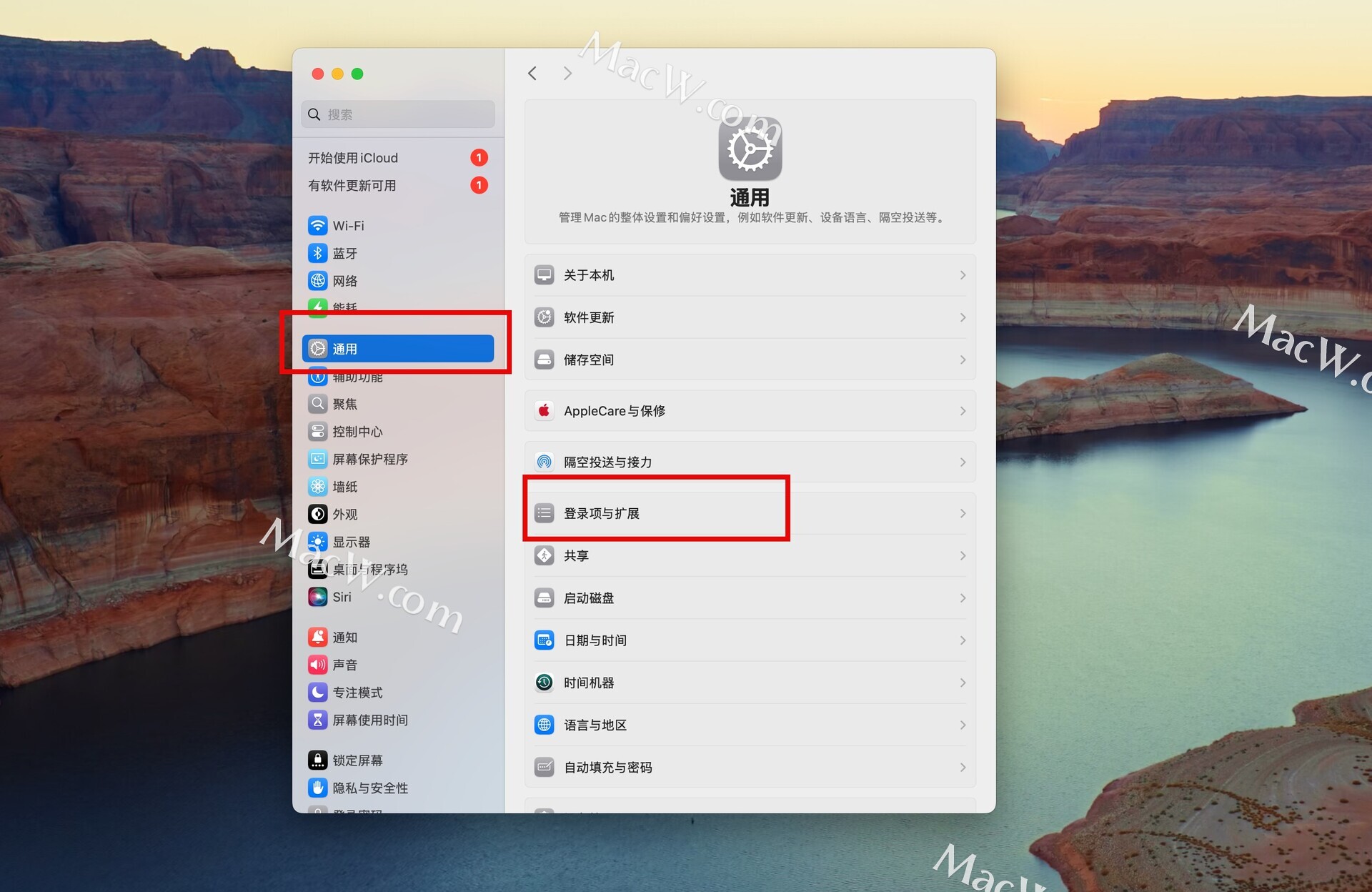Focus the 搜索 search field
This screenshot has height=892, width=1372.
(x=398, y=114)
